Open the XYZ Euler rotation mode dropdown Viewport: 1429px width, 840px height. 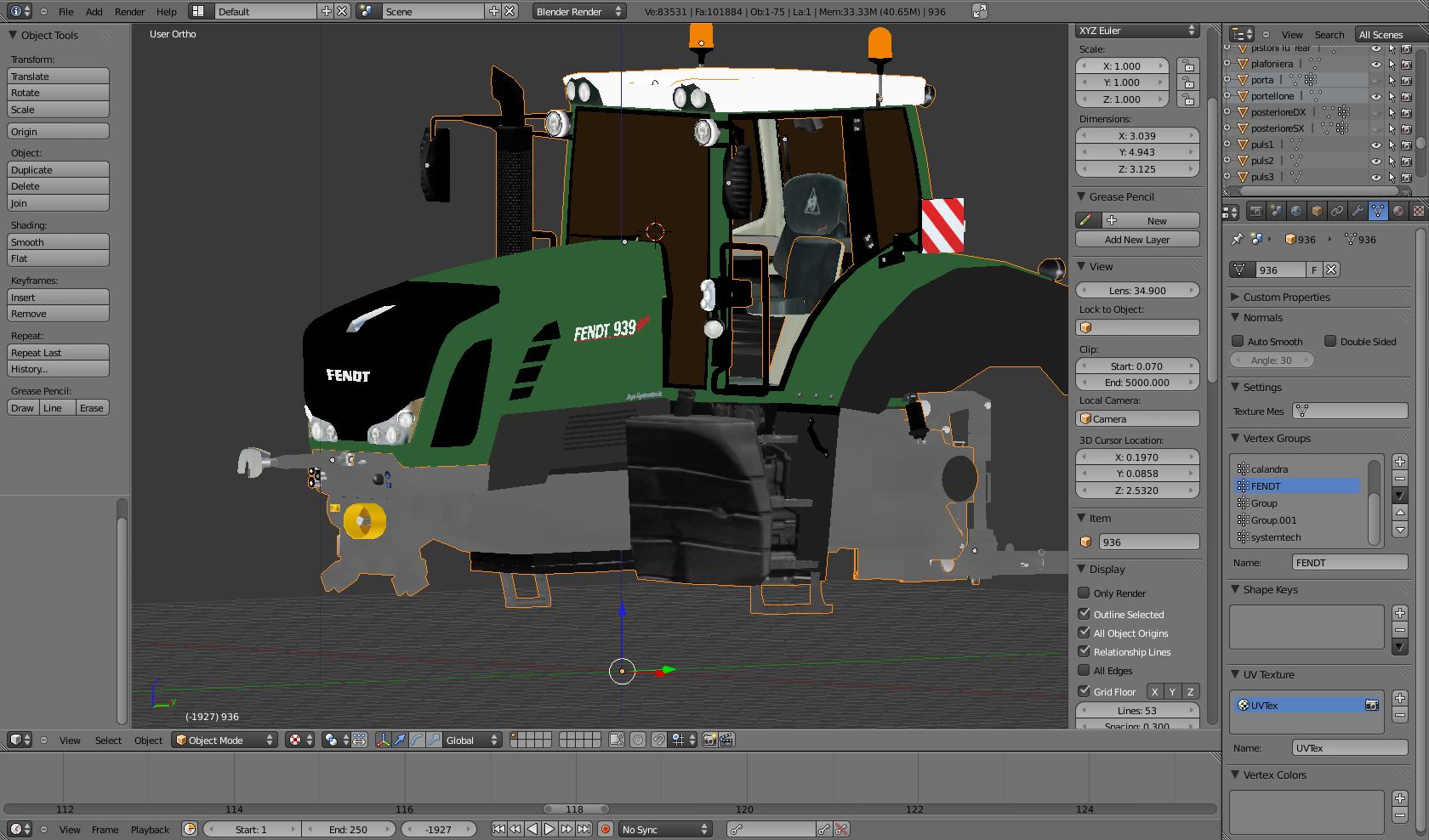[x=1137, y=31]
